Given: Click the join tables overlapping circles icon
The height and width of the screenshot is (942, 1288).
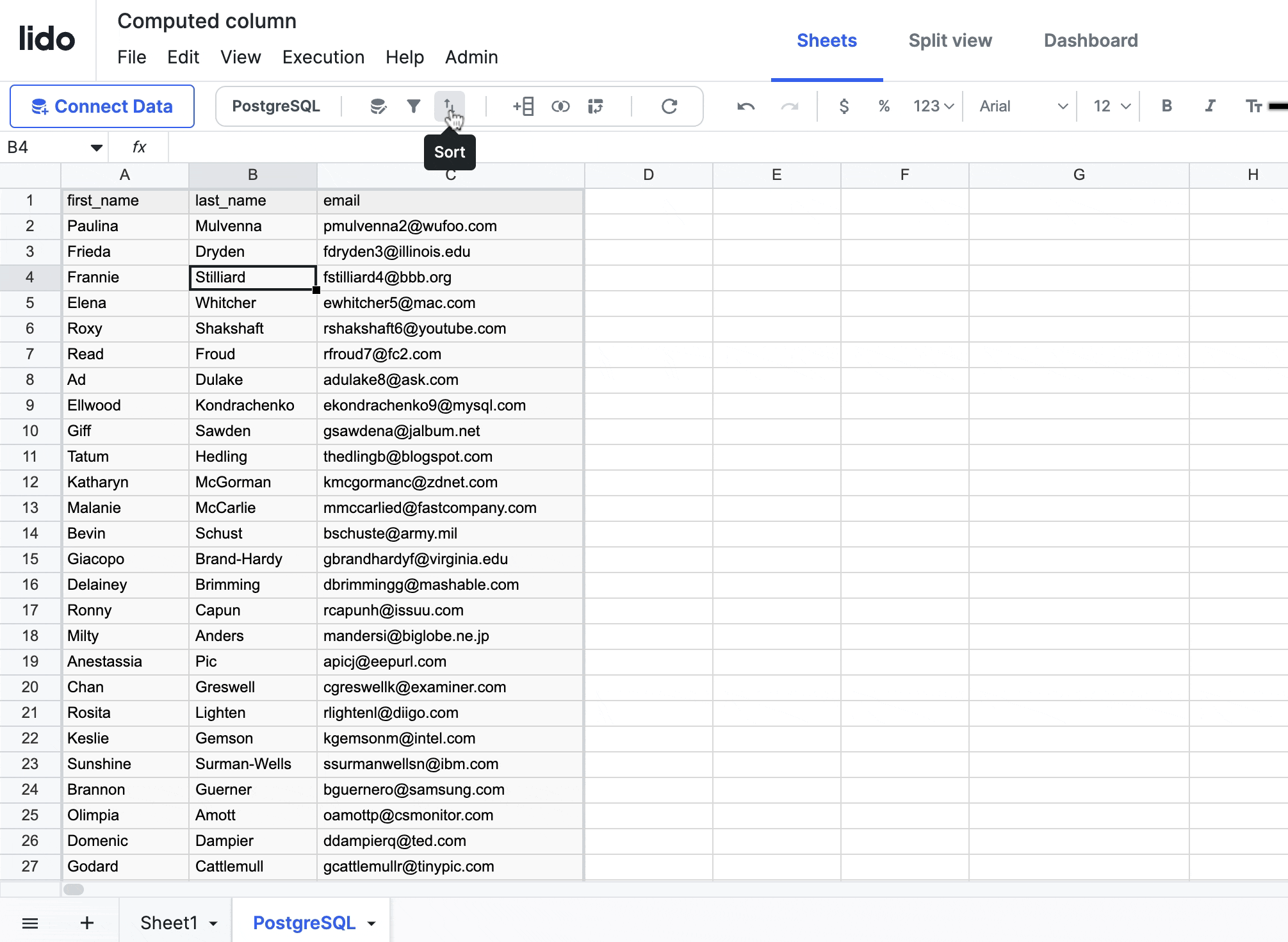Looking at the screenshot, I should tap(560, 106).
